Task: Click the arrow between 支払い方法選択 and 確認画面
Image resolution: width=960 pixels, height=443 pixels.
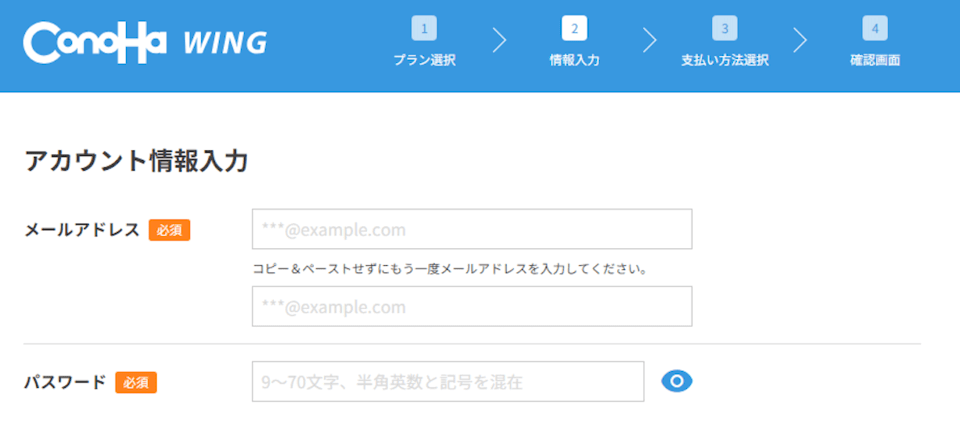Action: click(x=799, y=40)
